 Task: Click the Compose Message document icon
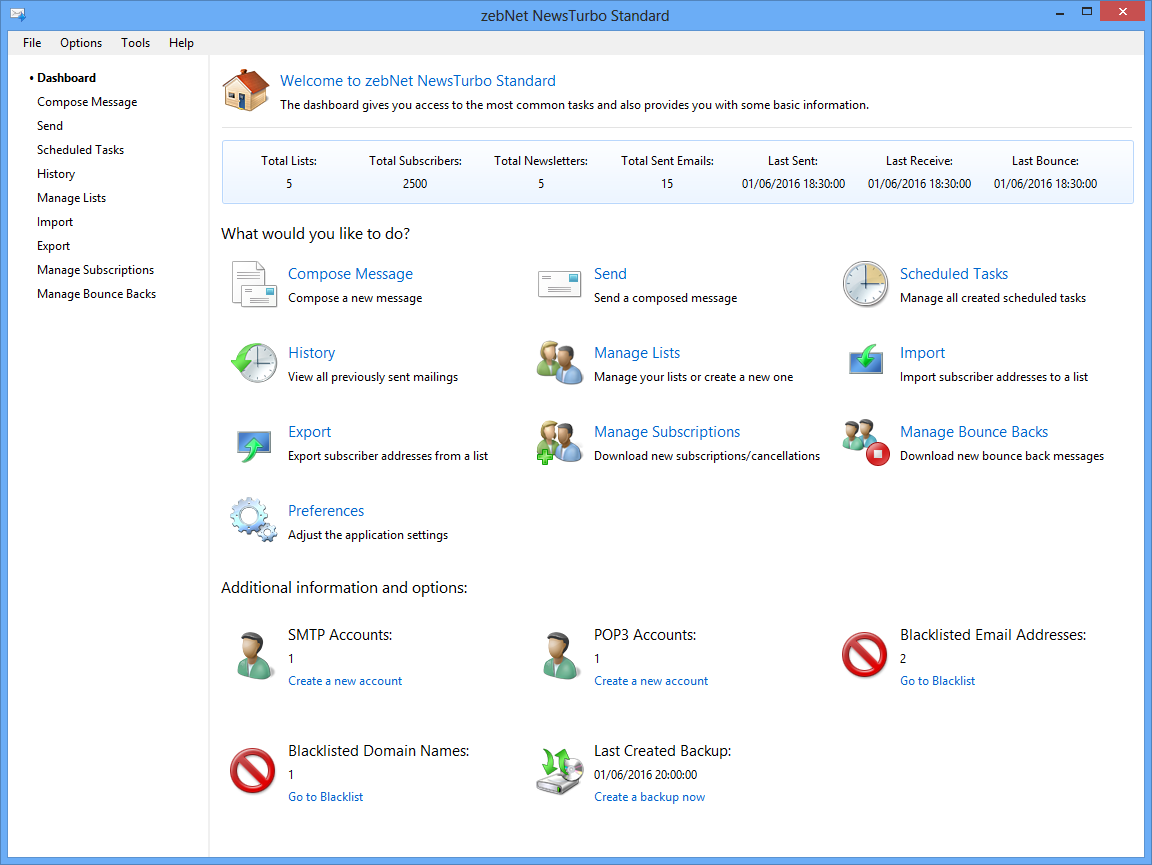253,284
